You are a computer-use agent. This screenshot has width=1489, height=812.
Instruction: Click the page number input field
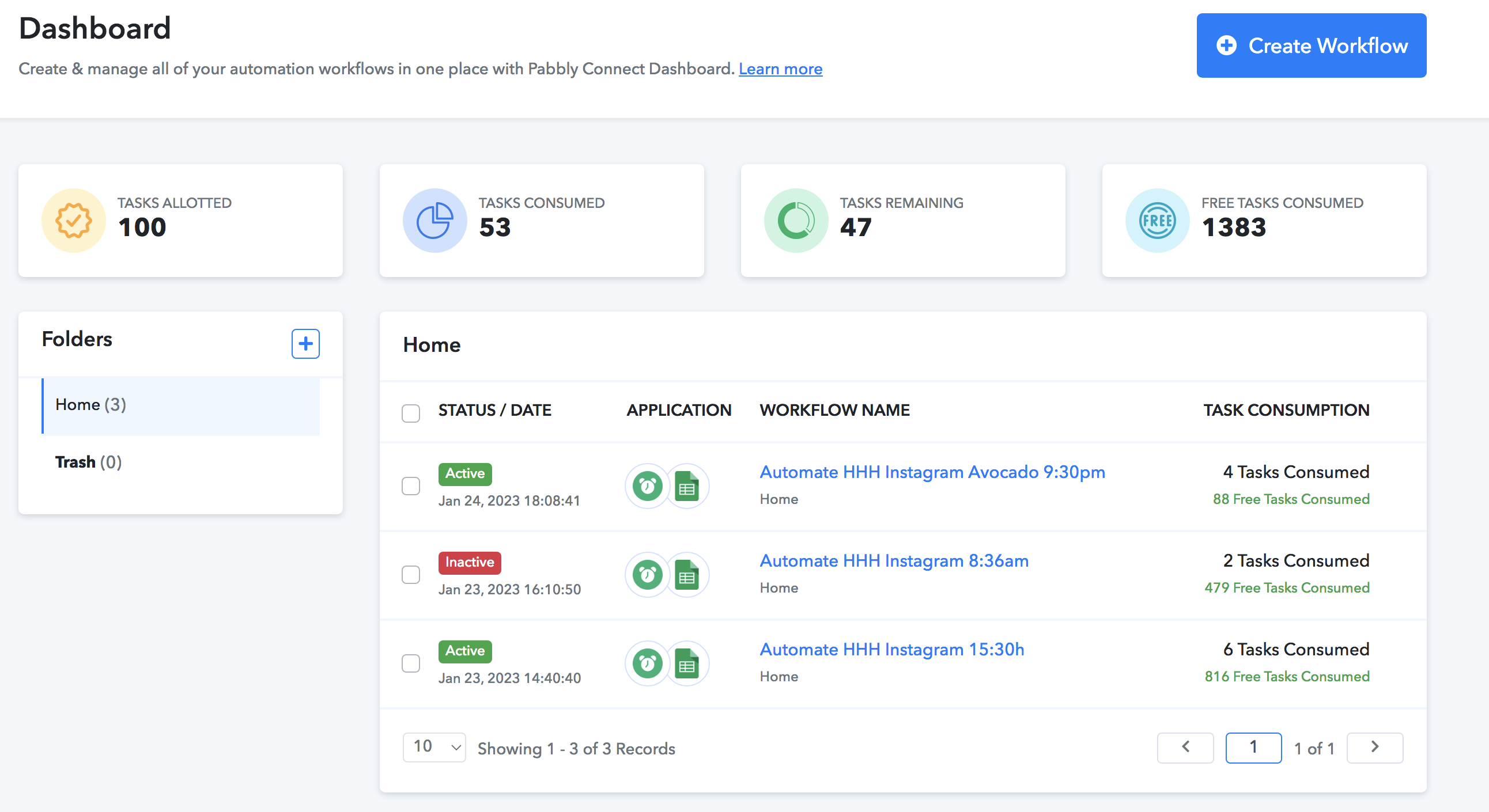click(x=1253, y=748)
